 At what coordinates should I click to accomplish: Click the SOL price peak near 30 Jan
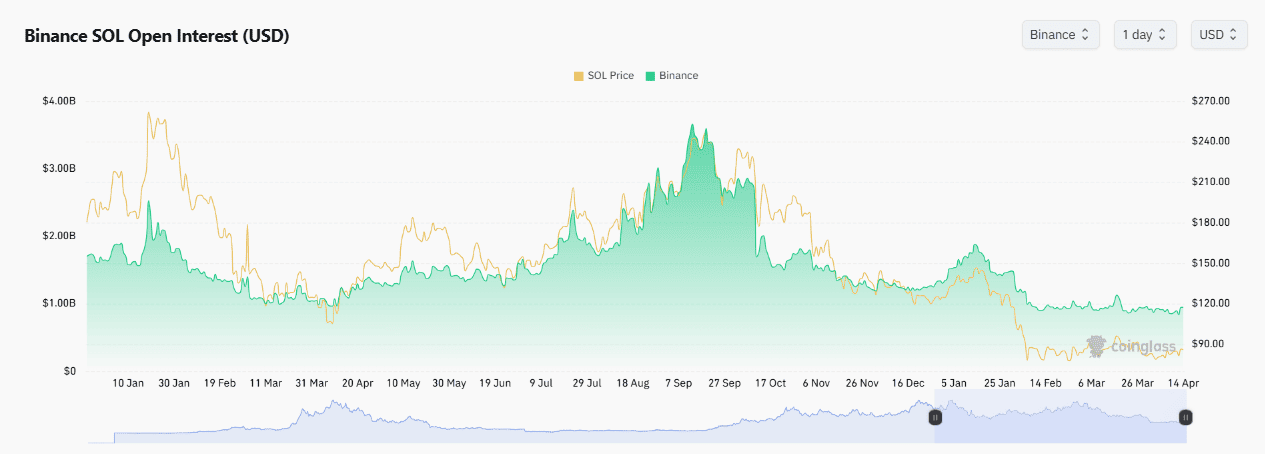(x=149, y=113)
